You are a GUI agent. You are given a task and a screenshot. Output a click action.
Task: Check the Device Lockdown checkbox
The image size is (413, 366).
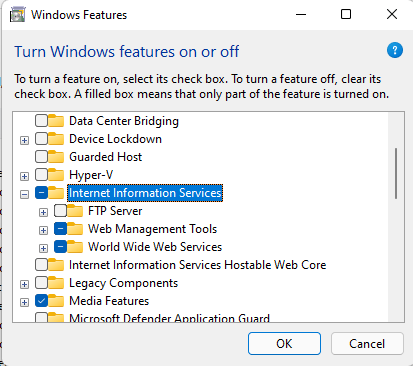(41, 139)
